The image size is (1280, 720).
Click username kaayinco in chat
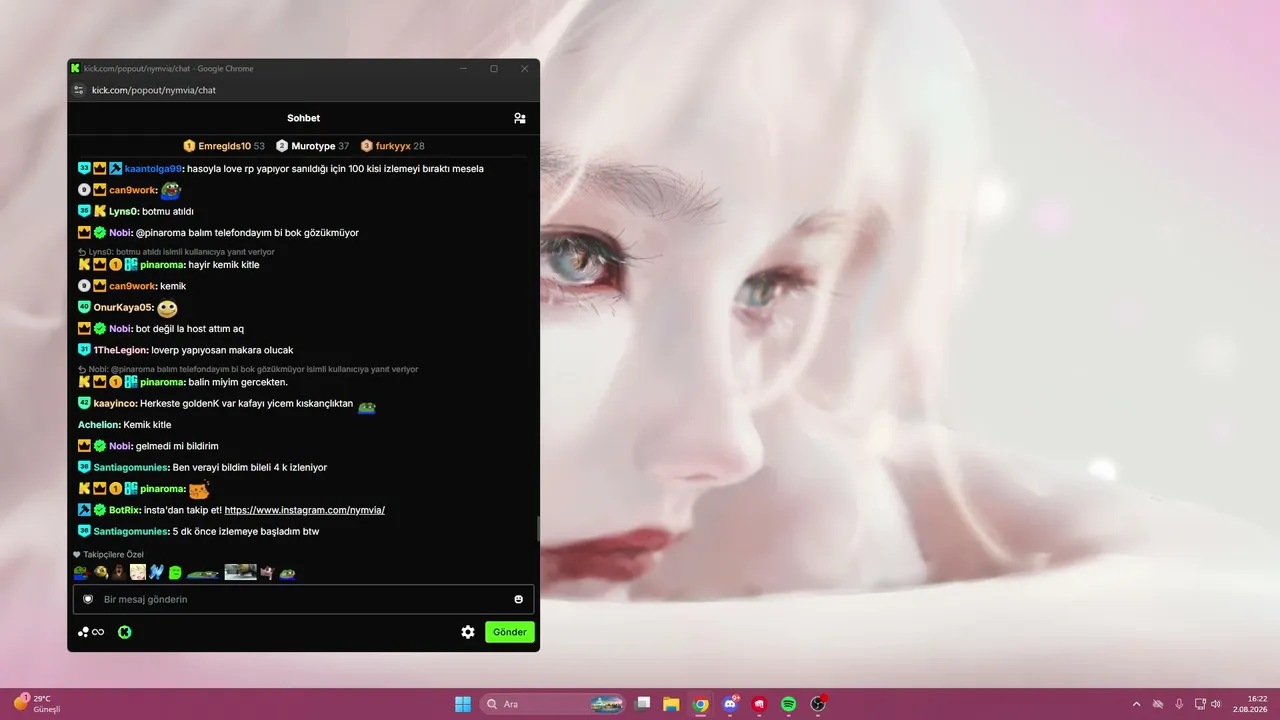point(114,403)
